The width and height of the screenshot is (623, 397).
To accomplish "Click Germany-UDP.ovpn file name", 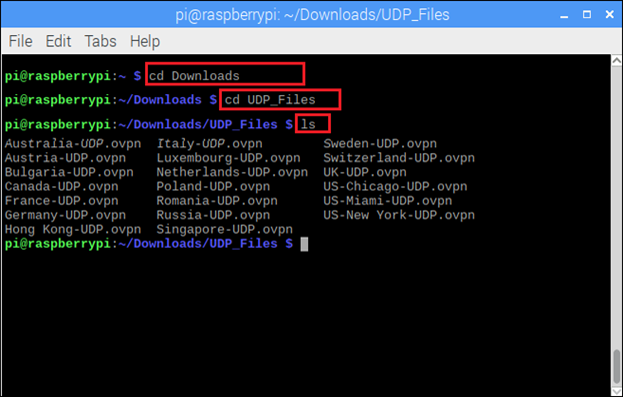I will point(65,215).
